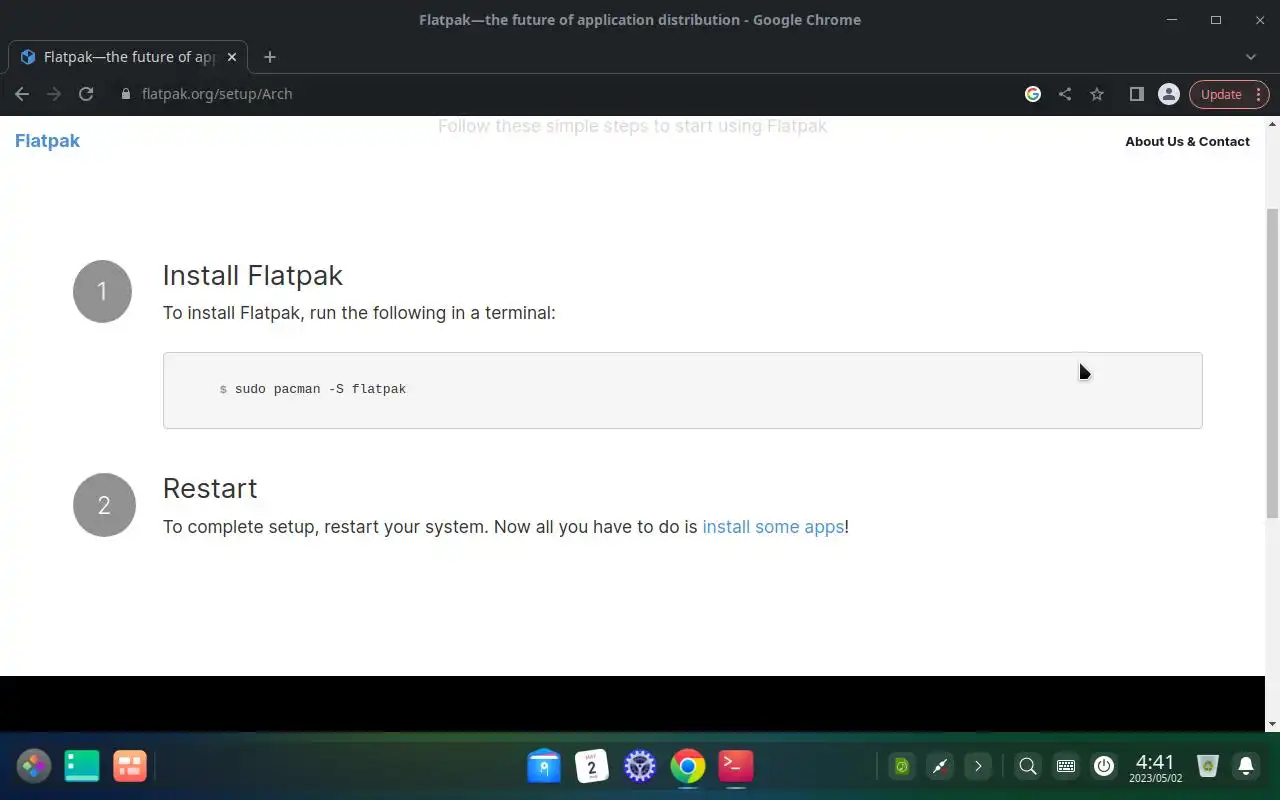Click the Chrome Update button
Screen dimensions: 1280x800
(x=1229, y=94)
